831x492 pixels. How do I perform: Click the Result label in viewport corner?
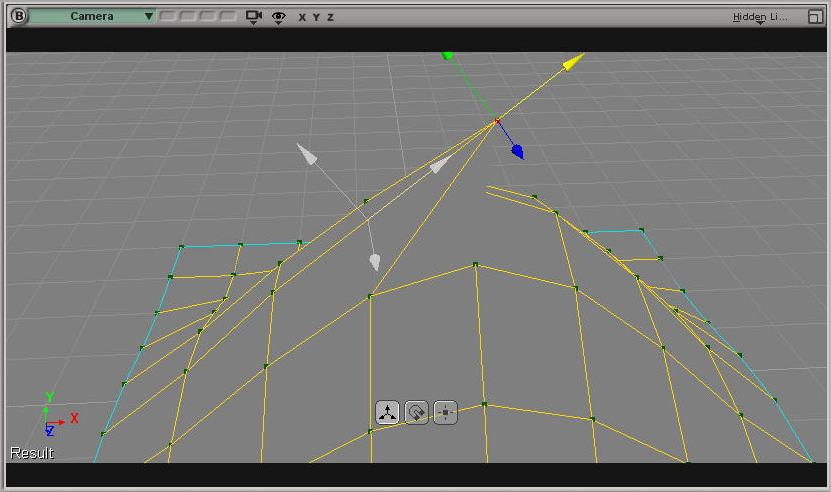(32, 453)
